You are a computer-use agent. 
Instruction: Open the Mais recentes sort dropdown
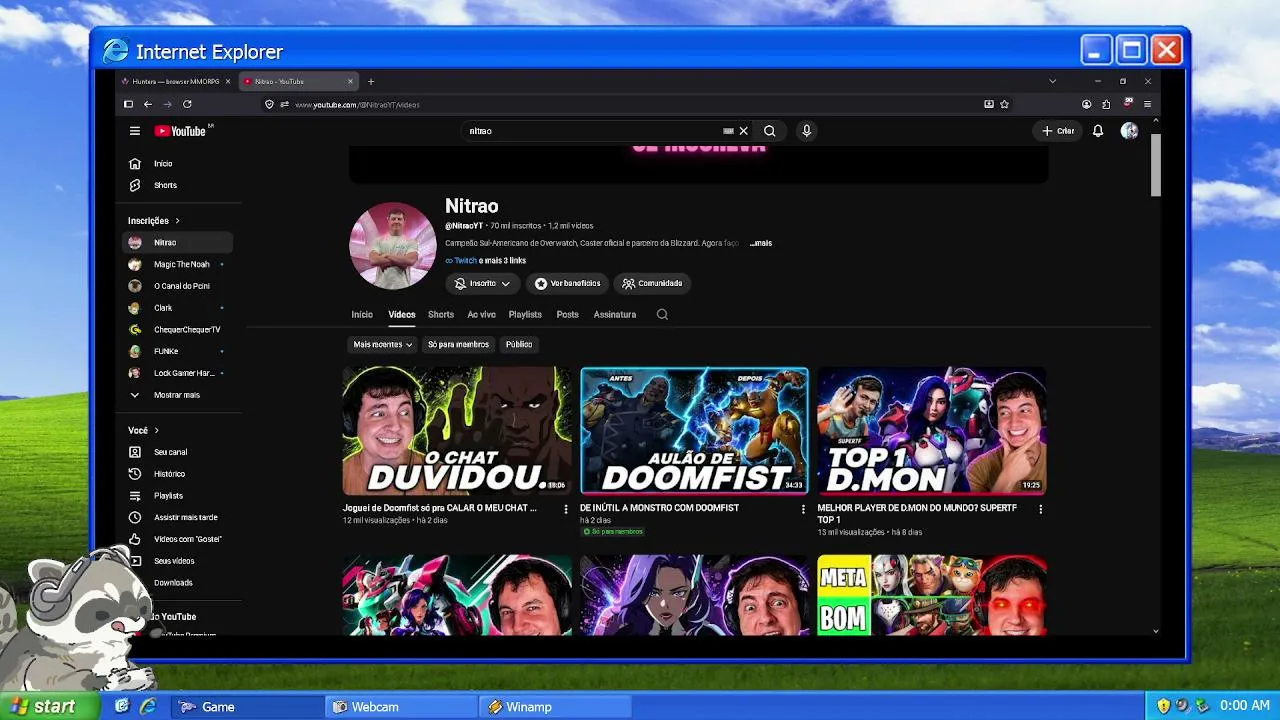point(382,345)
